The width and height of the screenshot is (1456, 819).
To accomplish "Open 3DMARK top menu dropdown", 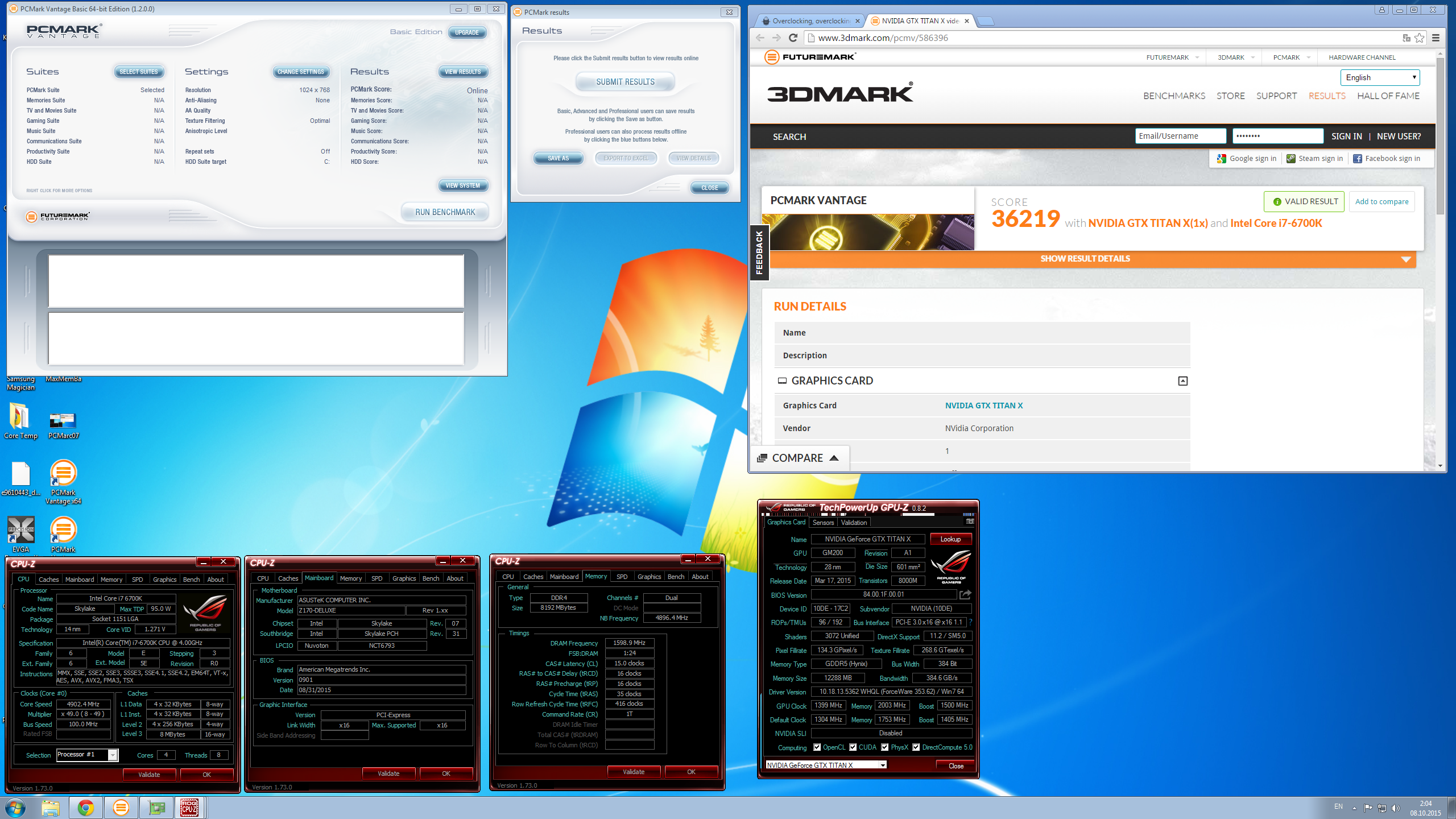I will (x=1236, y=57).
